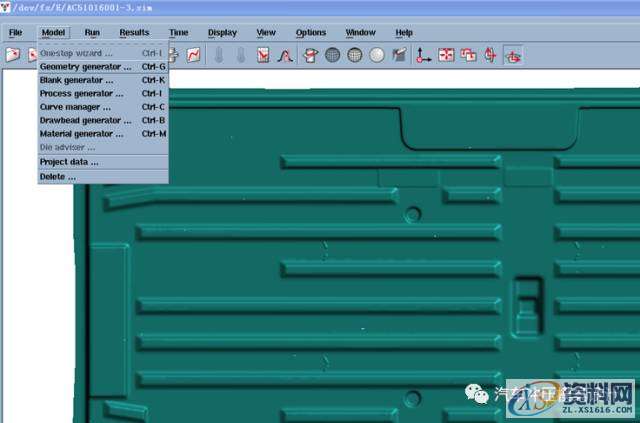Click the open file folder icon
This screenshot has width=640, height=423.
[14, 55]
